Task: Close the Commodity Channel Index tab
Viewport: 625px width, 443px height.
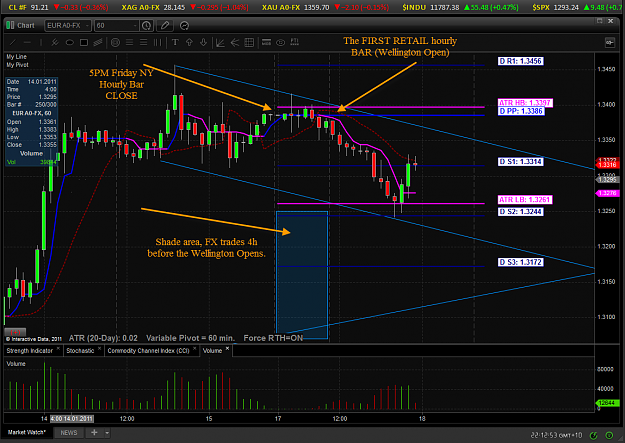Action: [x=195, y=348]
